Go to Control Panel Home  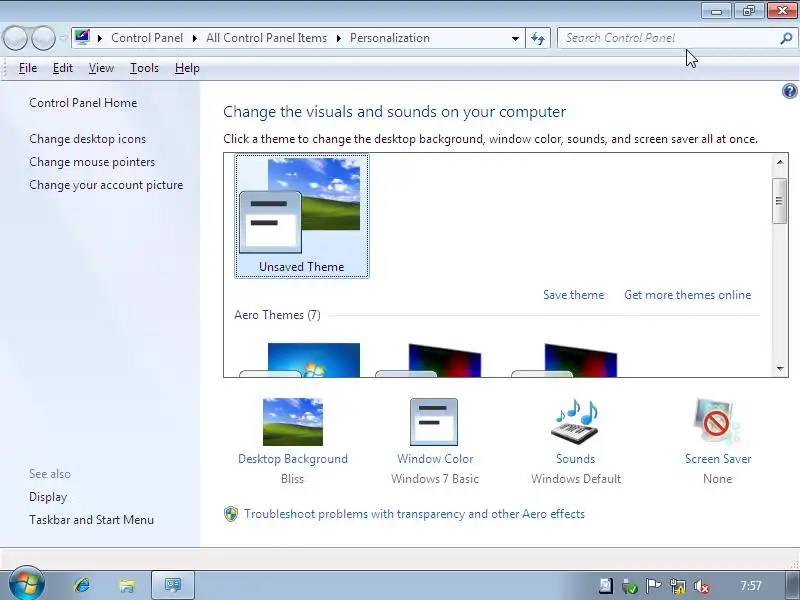pos(83,103)
